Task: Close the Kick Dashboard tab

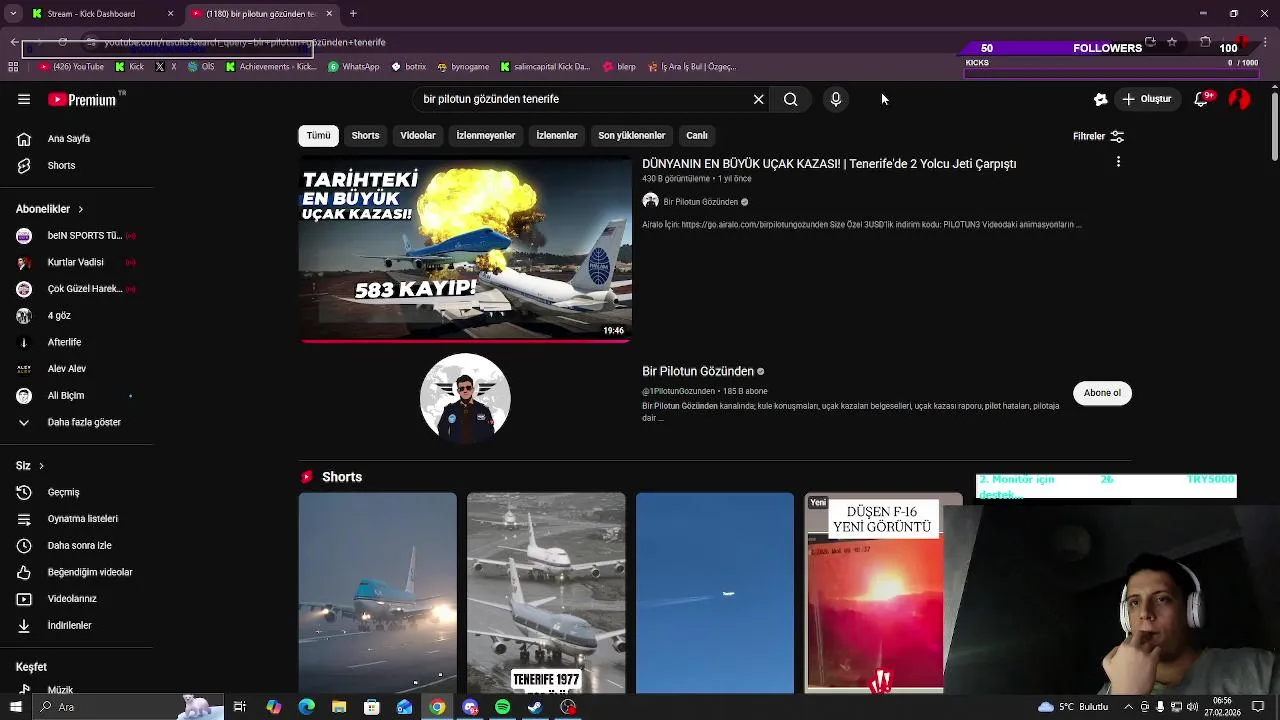Action: click(170, 14)
